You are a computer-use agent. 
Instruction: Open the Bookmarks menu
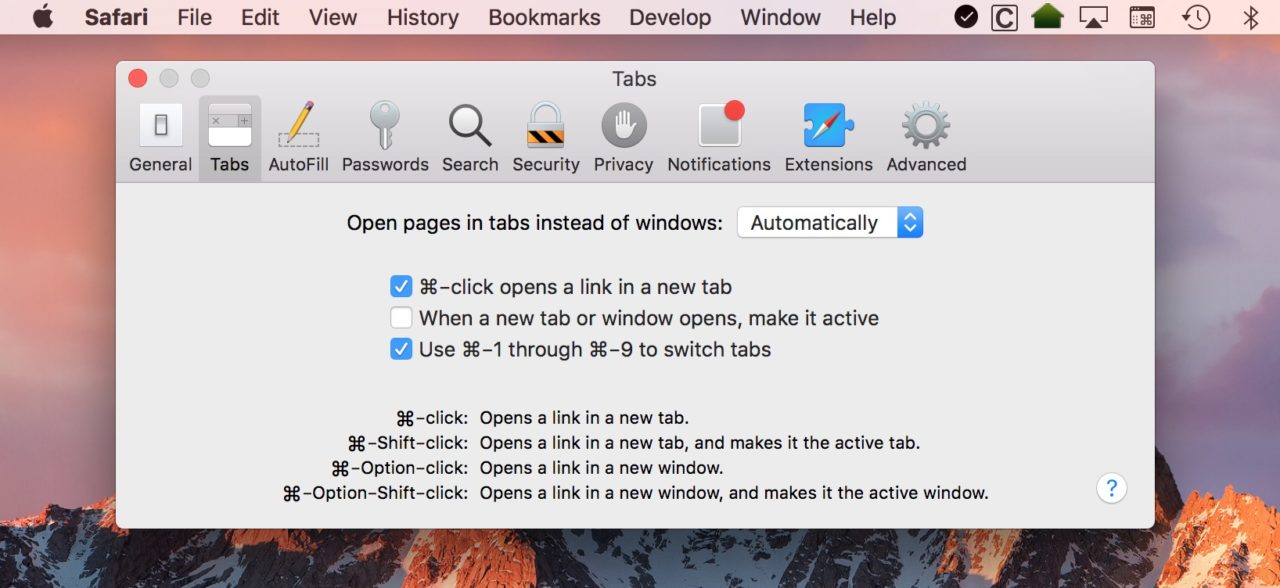(x=544, y=17)
